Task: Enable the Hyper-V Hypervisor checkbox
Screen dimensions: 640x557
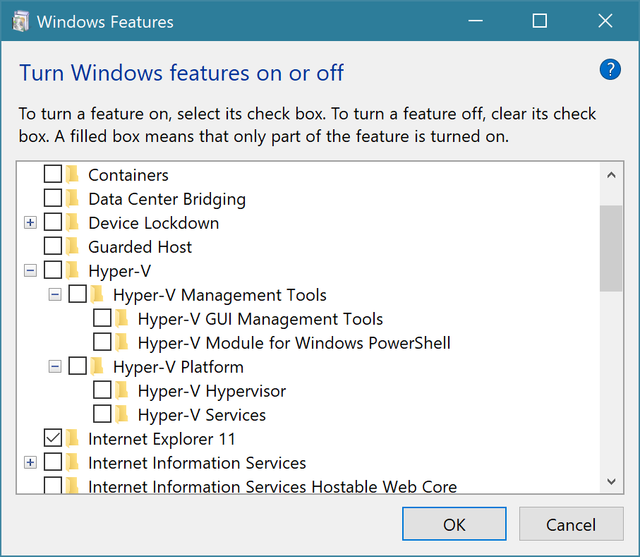Action: pos(102,390)
